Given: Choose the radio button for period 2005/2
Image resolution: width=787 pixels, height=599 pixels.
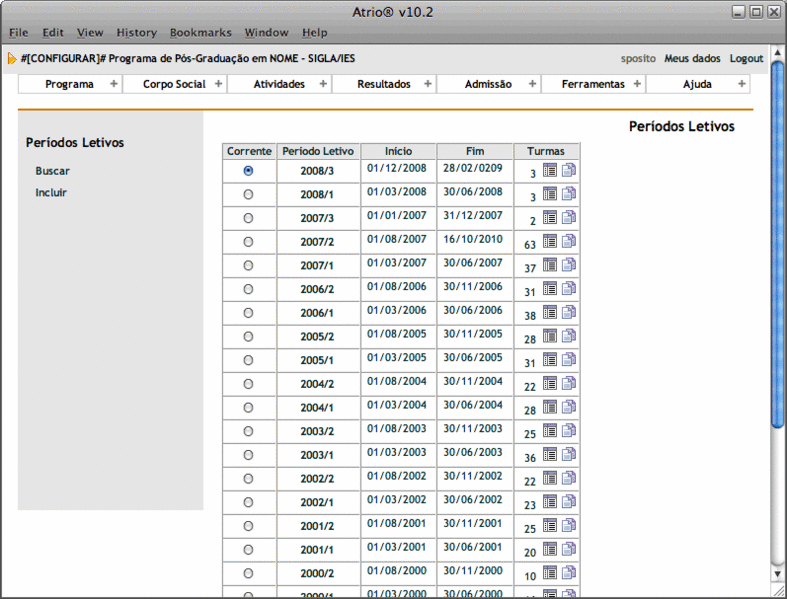Looking at the screenshot, I should [x=248, y=336].
